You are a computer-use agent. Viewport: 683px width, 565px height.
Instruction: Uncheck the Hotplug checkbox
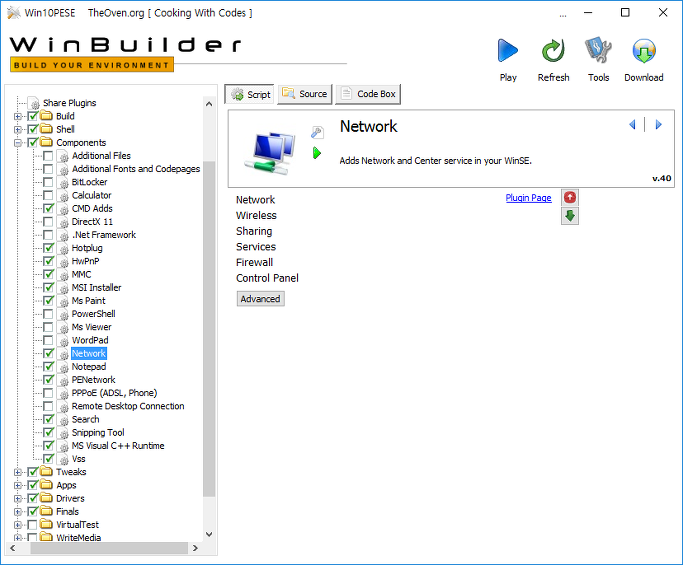pos(48,248)
